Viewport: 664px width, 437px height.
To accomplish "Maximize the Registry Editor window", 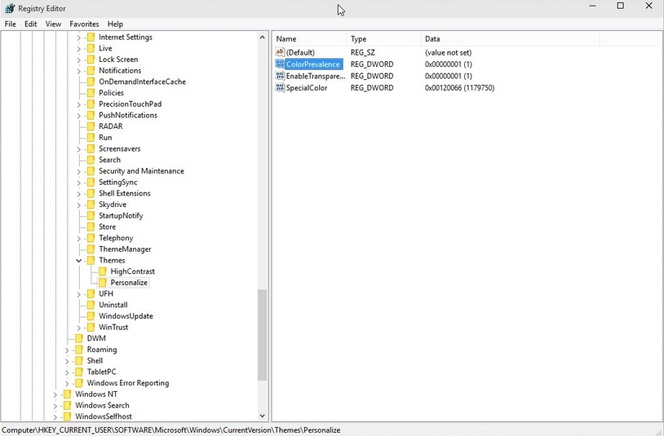I will [x=620, y=6].
